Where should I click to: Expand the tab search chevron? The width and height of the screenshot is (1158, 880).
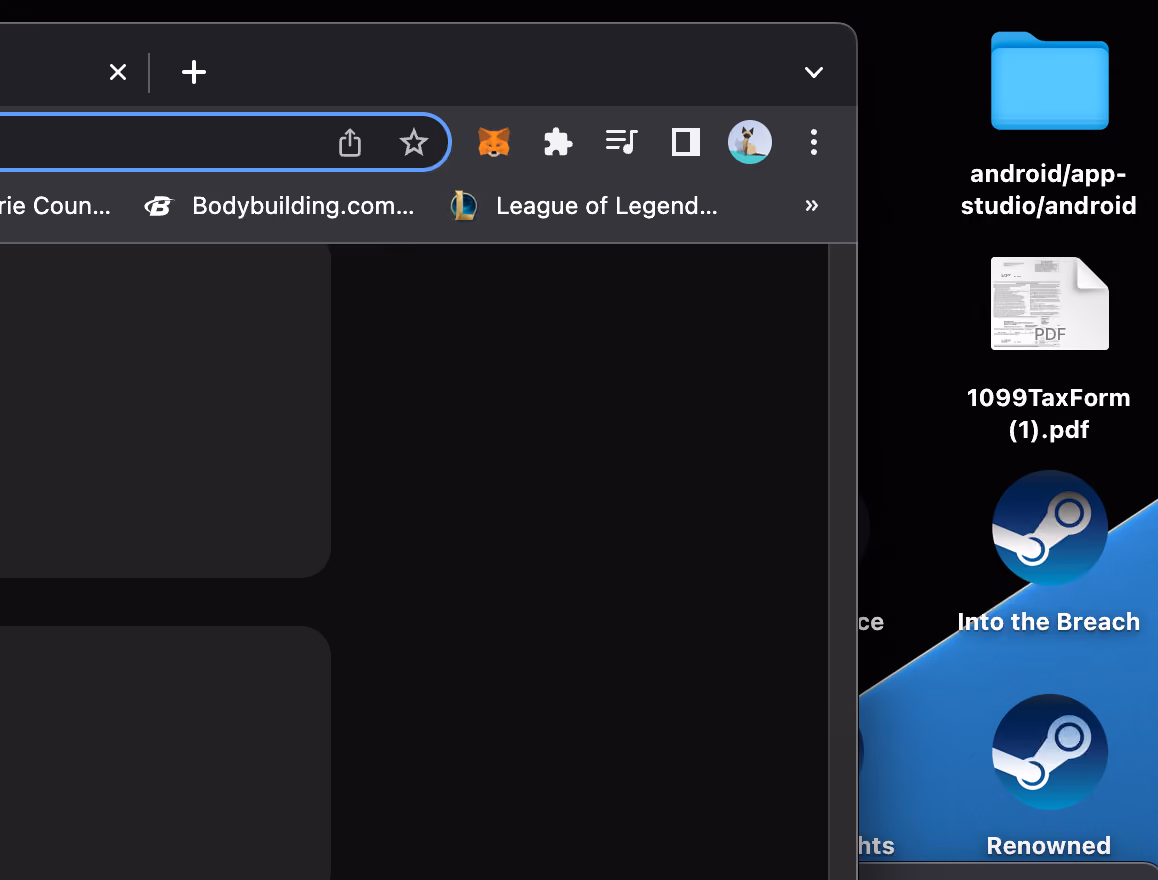(813, 72)
